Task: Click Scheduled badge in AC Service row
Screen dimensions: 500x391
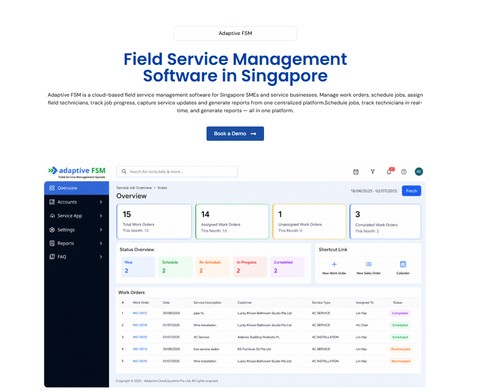Action: click(x=400, y=337)
